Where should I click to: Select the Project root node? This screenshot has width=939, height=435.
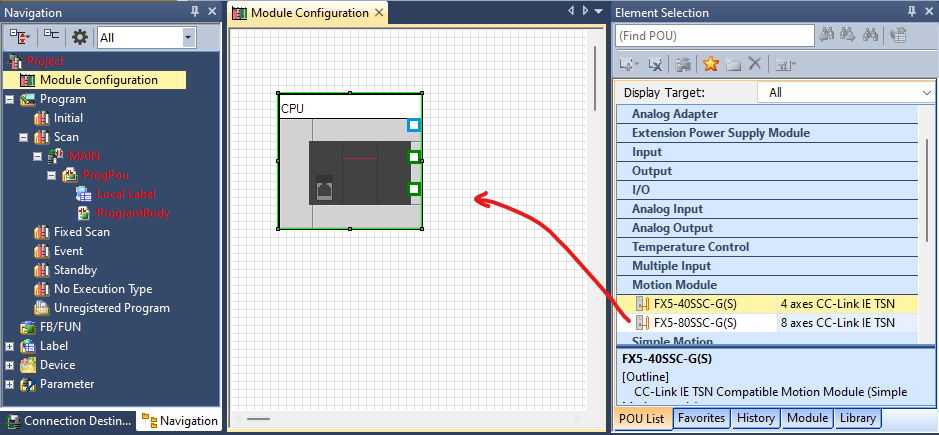(45, 61)
